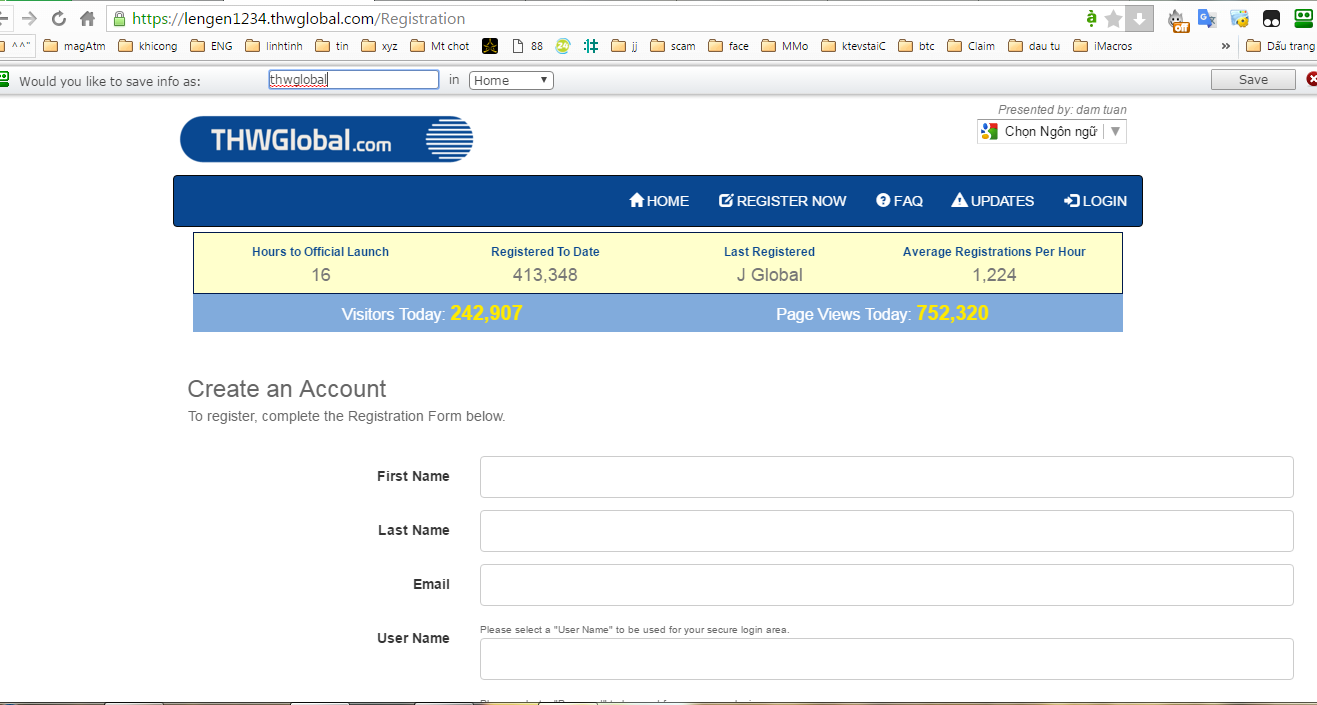Viewport: 1317px width, 705px height.
Task: Click the THWGlobal.com logo
Action: (x=326, y=139)
